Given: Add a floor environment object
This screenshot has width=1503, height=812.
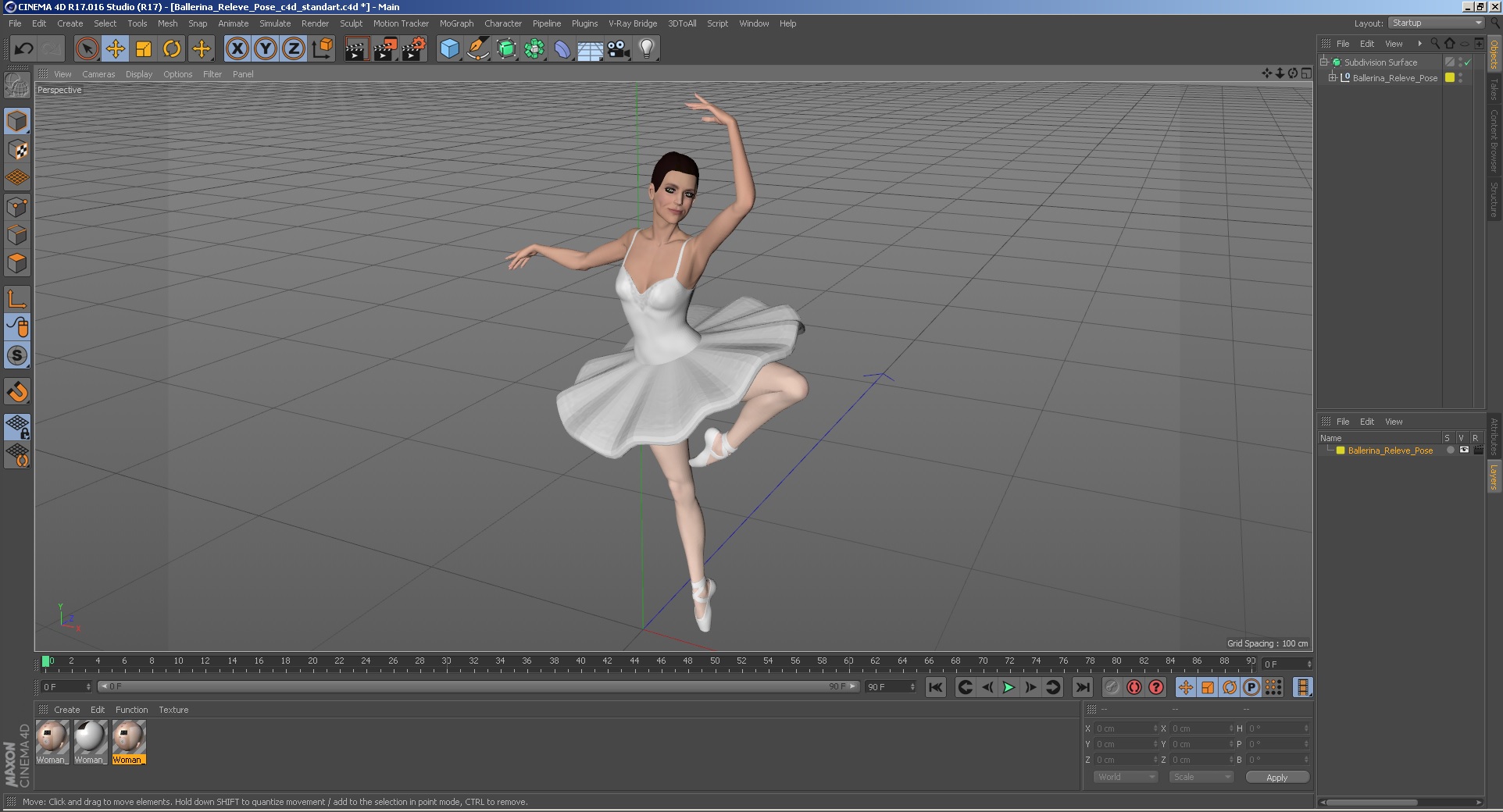Looking at the screenshot, I should (x=591, y=48).
